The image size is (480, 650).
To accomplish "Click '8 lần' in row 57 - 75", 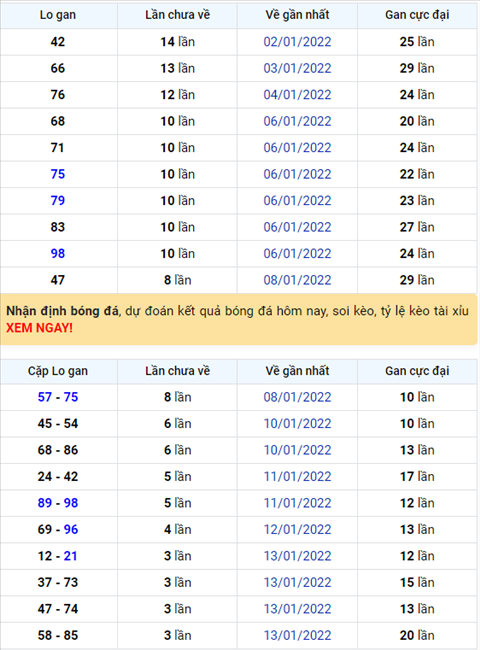I will pyautogui.click(x=177, y=397).
